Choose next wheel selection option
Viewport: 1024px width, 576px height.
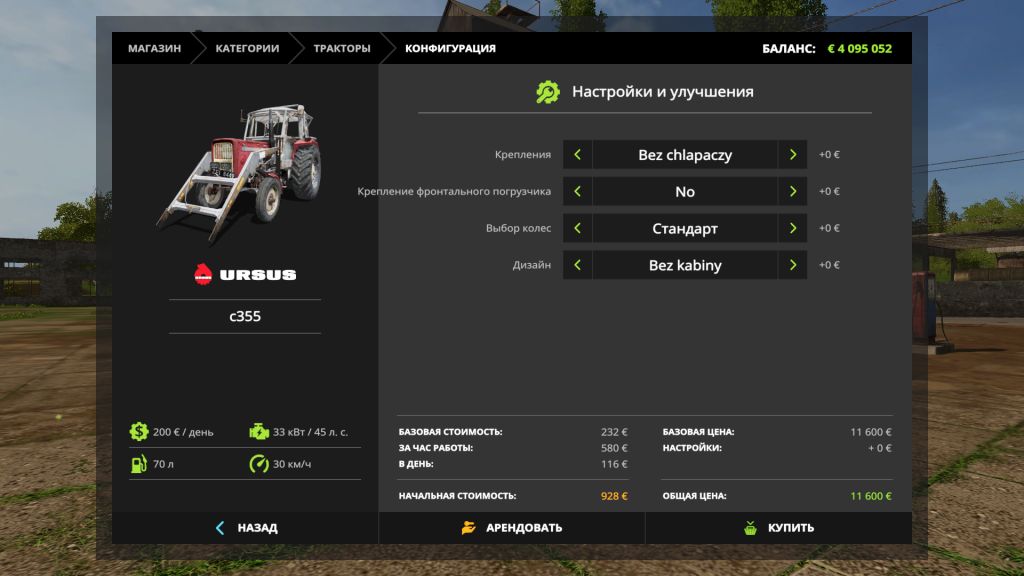point(793,228)
